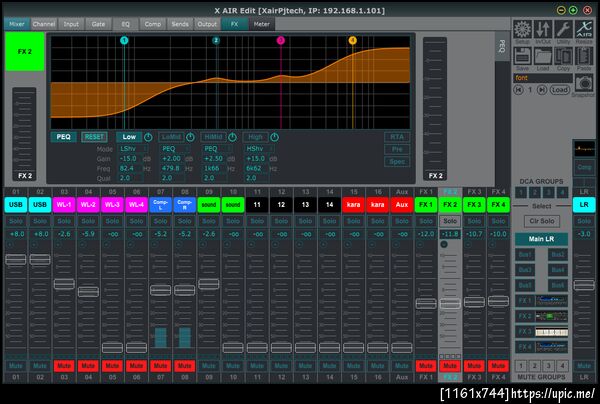Select the kara channel 15 label
600x404 pixels.
353,205
